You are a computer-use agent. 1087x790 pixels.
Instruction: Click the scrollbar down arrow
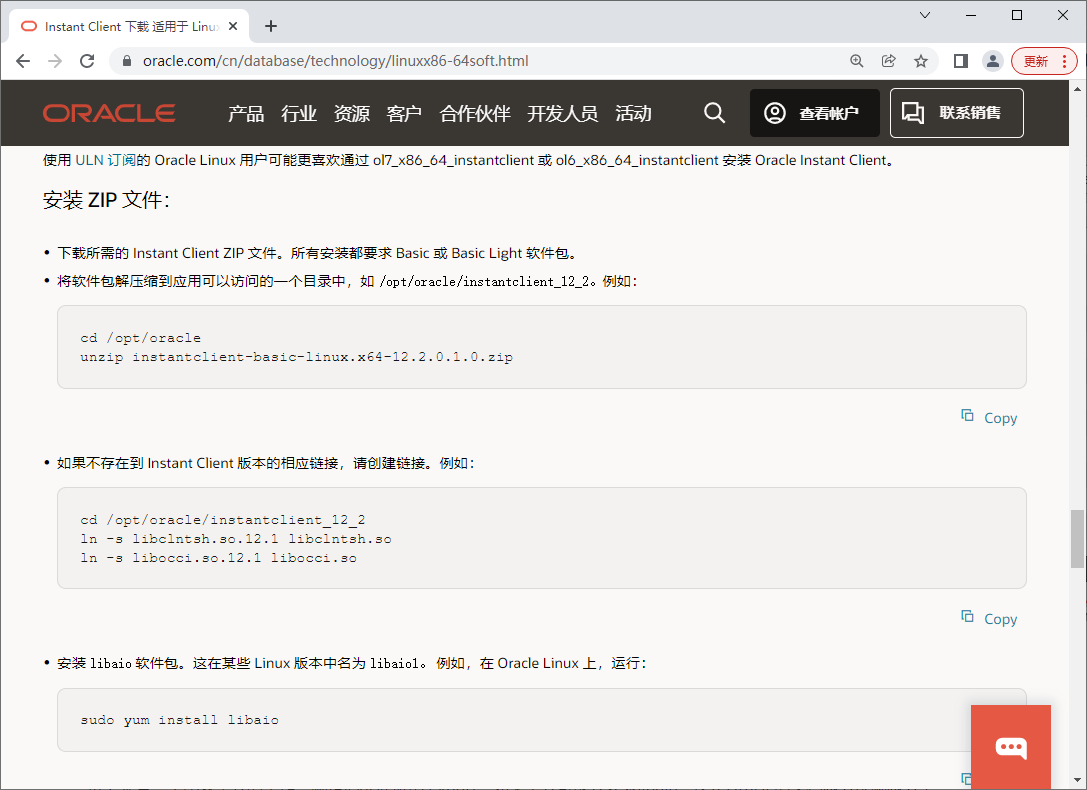1077,780
